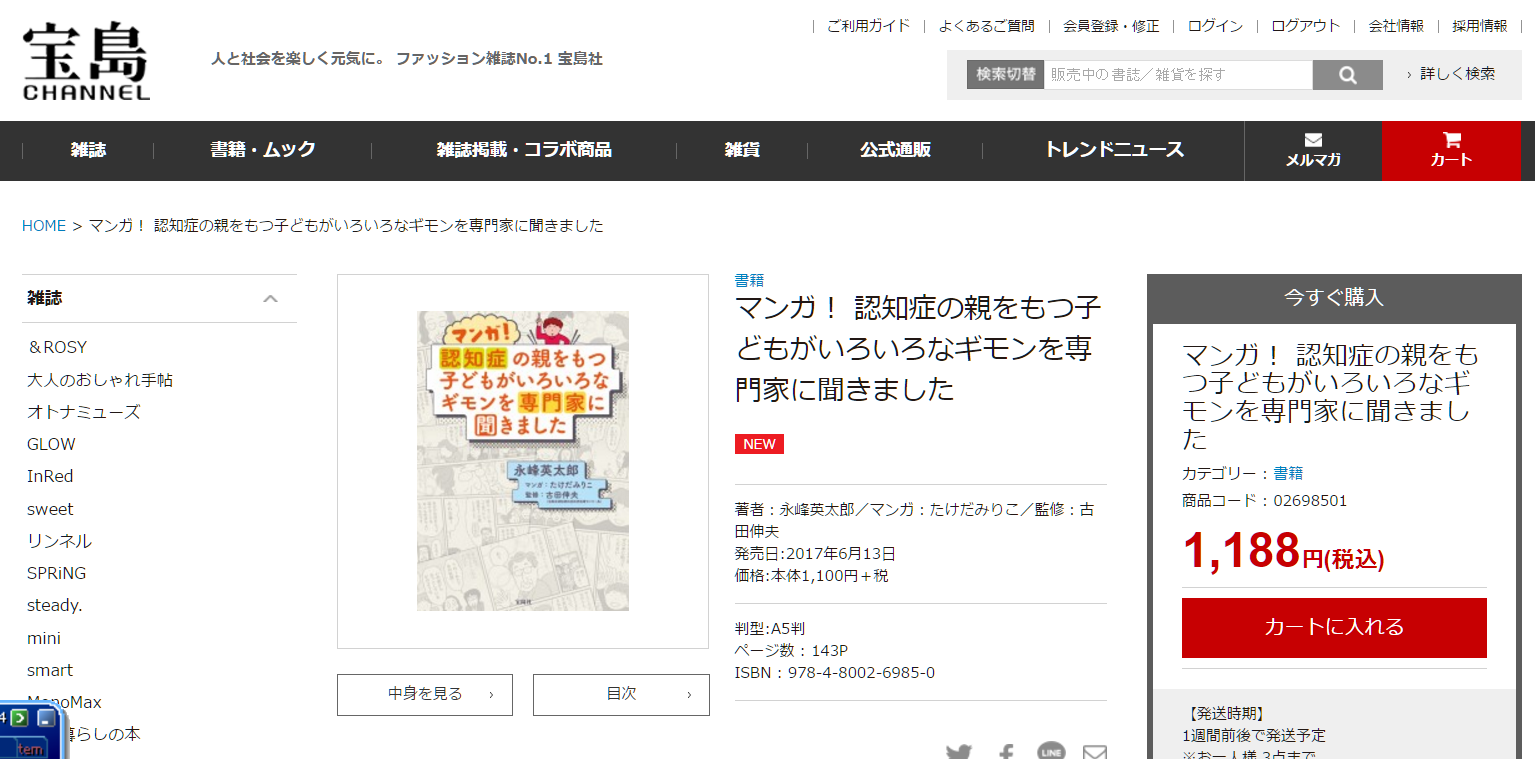Screen dimensions: 1535x759
Task: Share the book by email icon
Action: pos(1095,752)
